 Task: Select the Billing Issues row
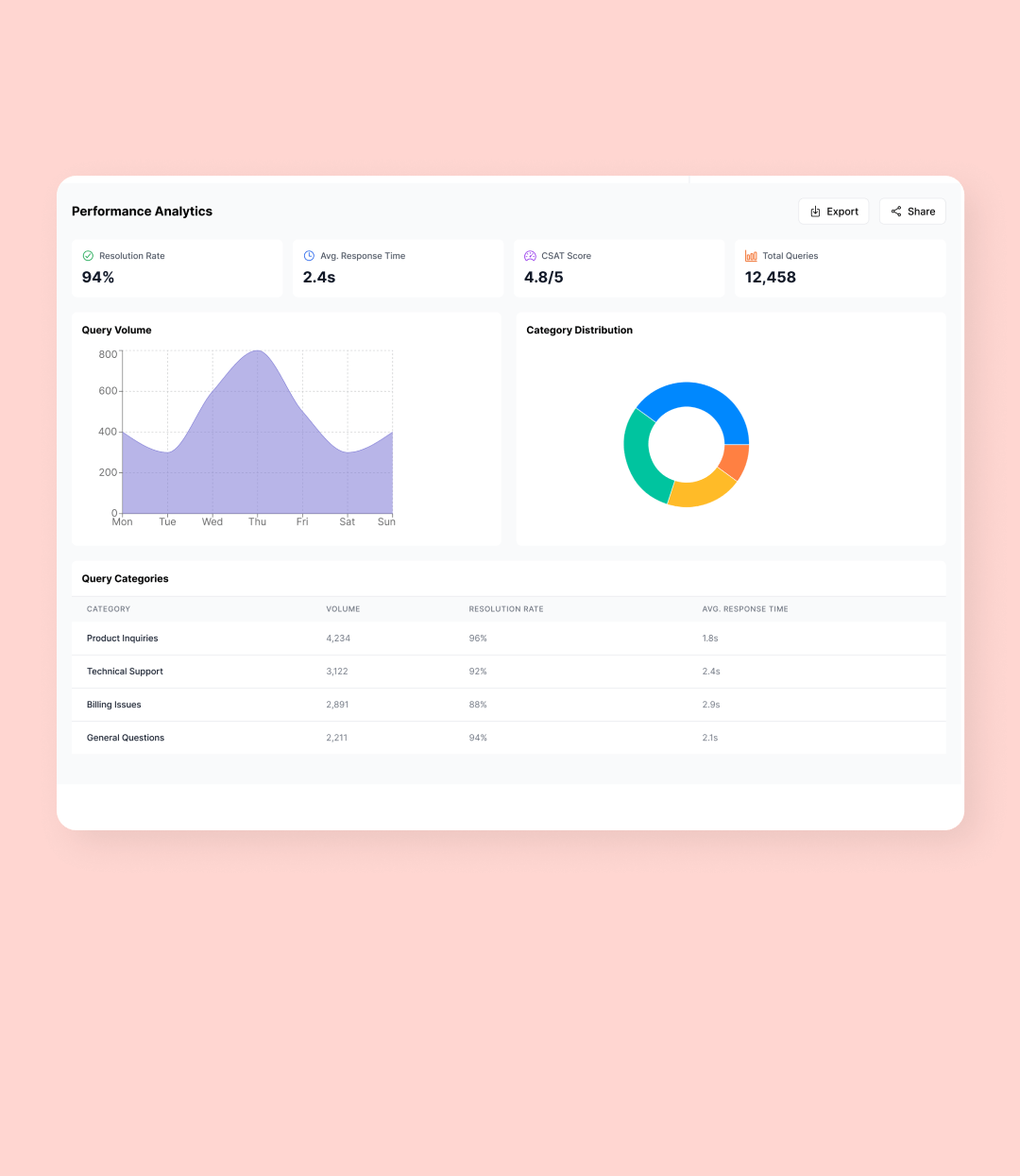114,705
